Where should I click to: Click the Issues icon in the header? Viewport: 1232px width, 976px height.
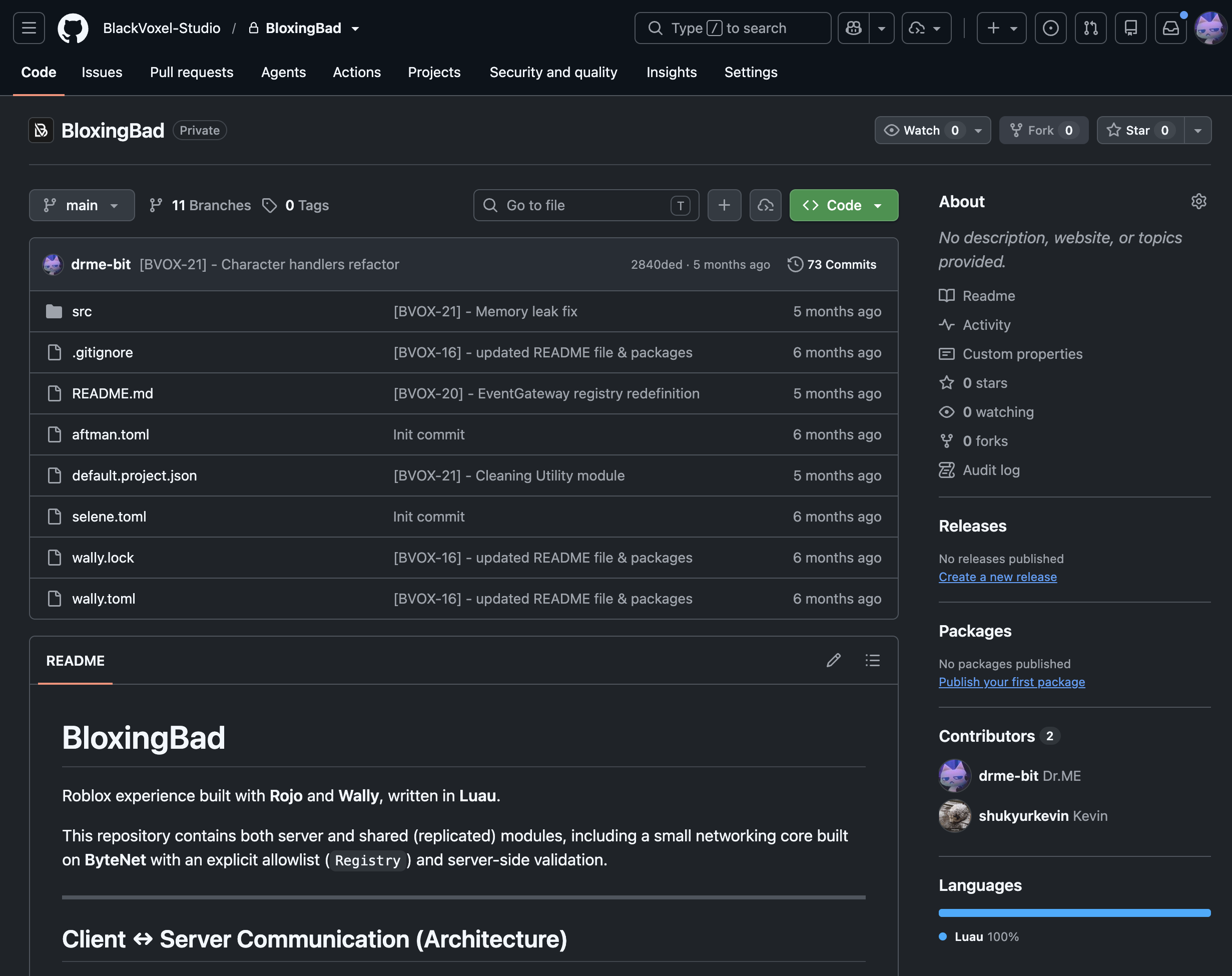click(1050, 28)
